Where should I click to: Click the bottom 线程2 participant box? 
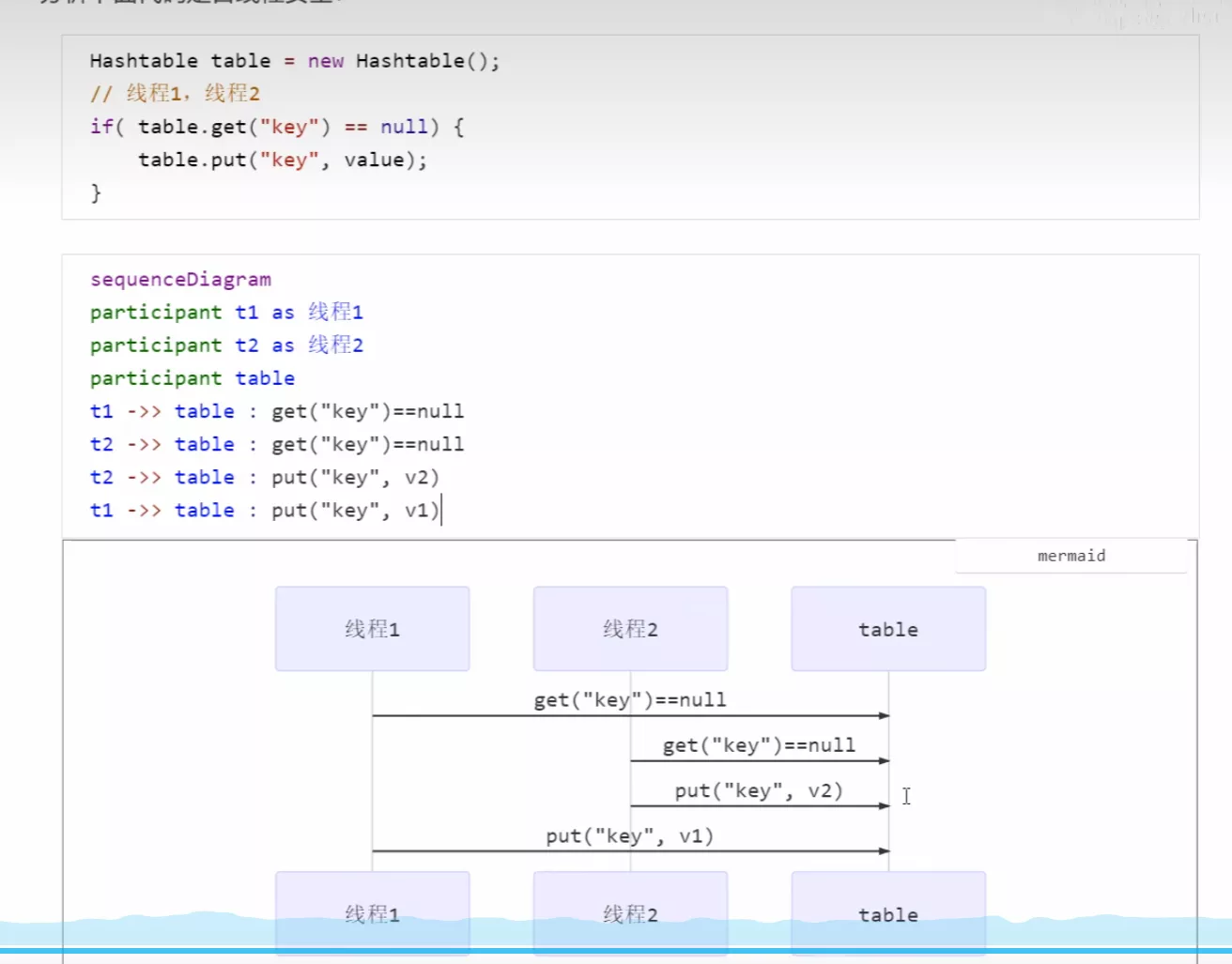point(630,913)
